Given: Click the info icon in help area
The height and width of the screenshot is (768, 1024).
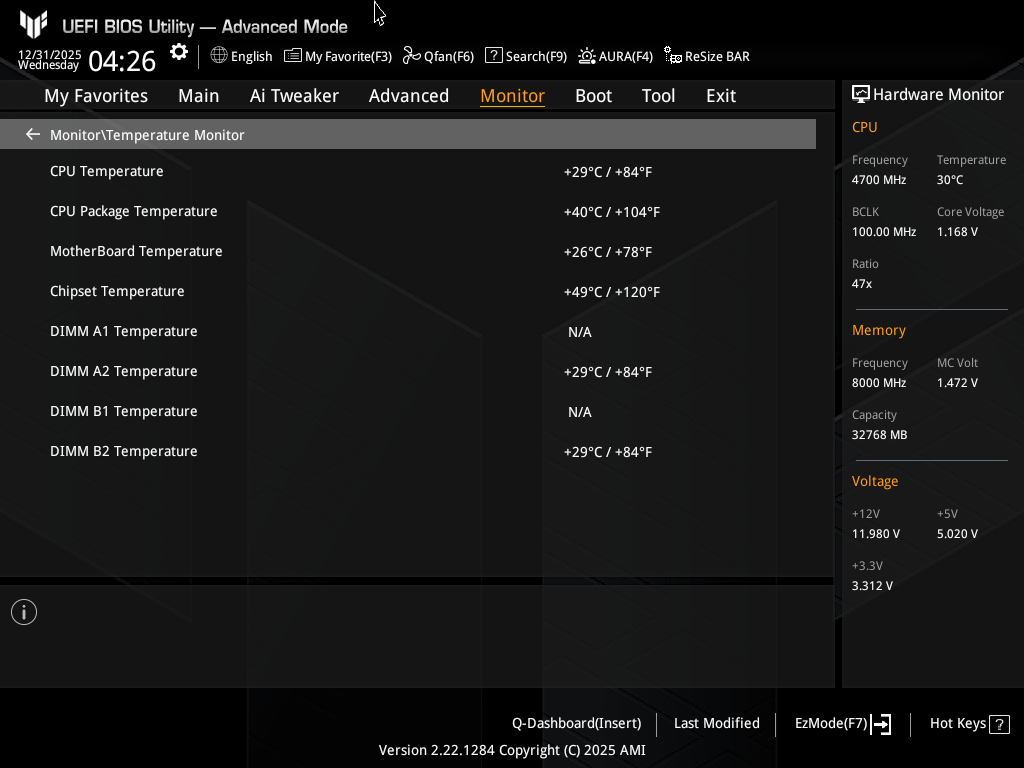Looking at the screenshot, I should (x=24, y=612).
